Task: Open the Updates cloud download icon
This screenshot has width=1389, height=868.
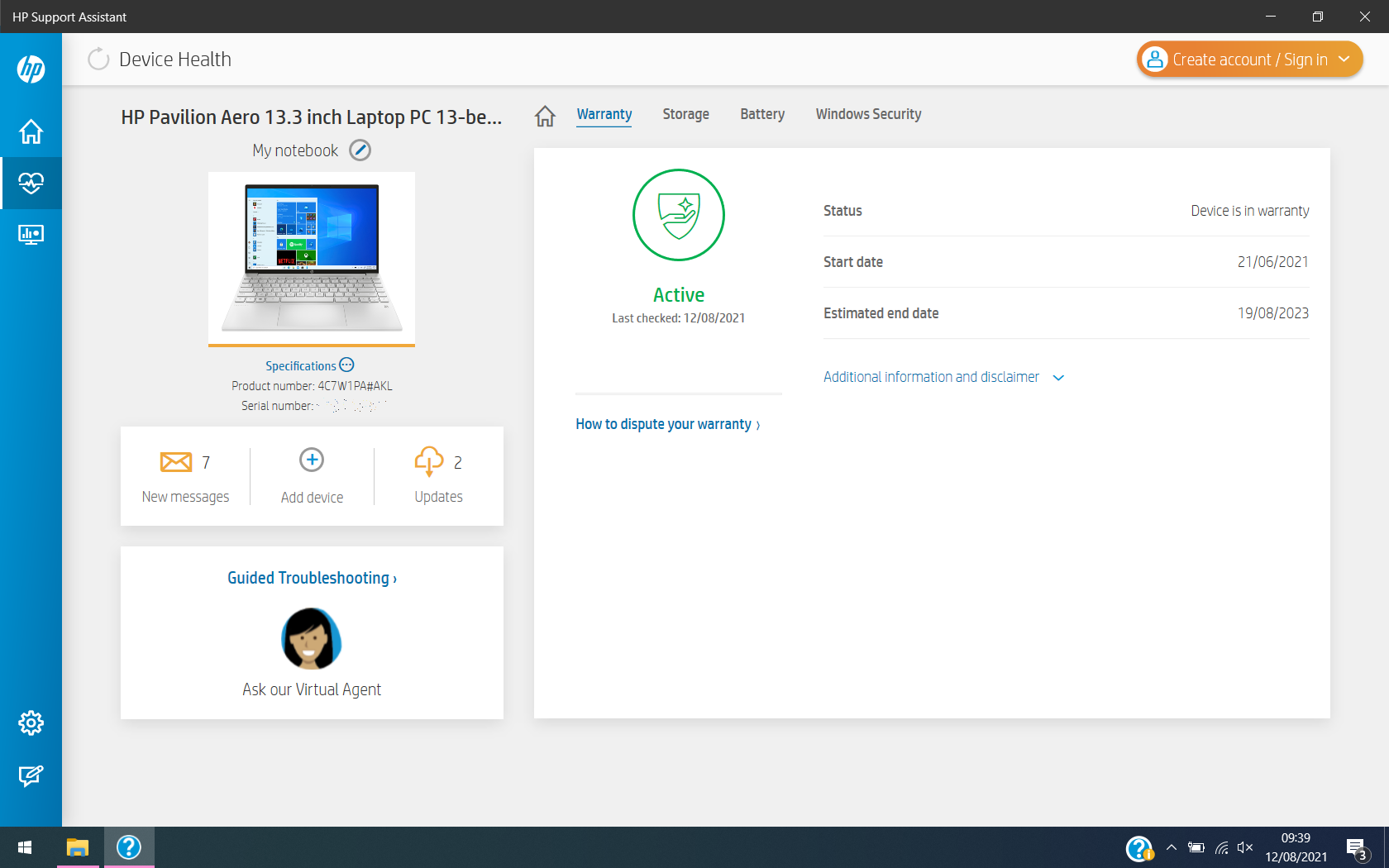Action: coord(428,461)
